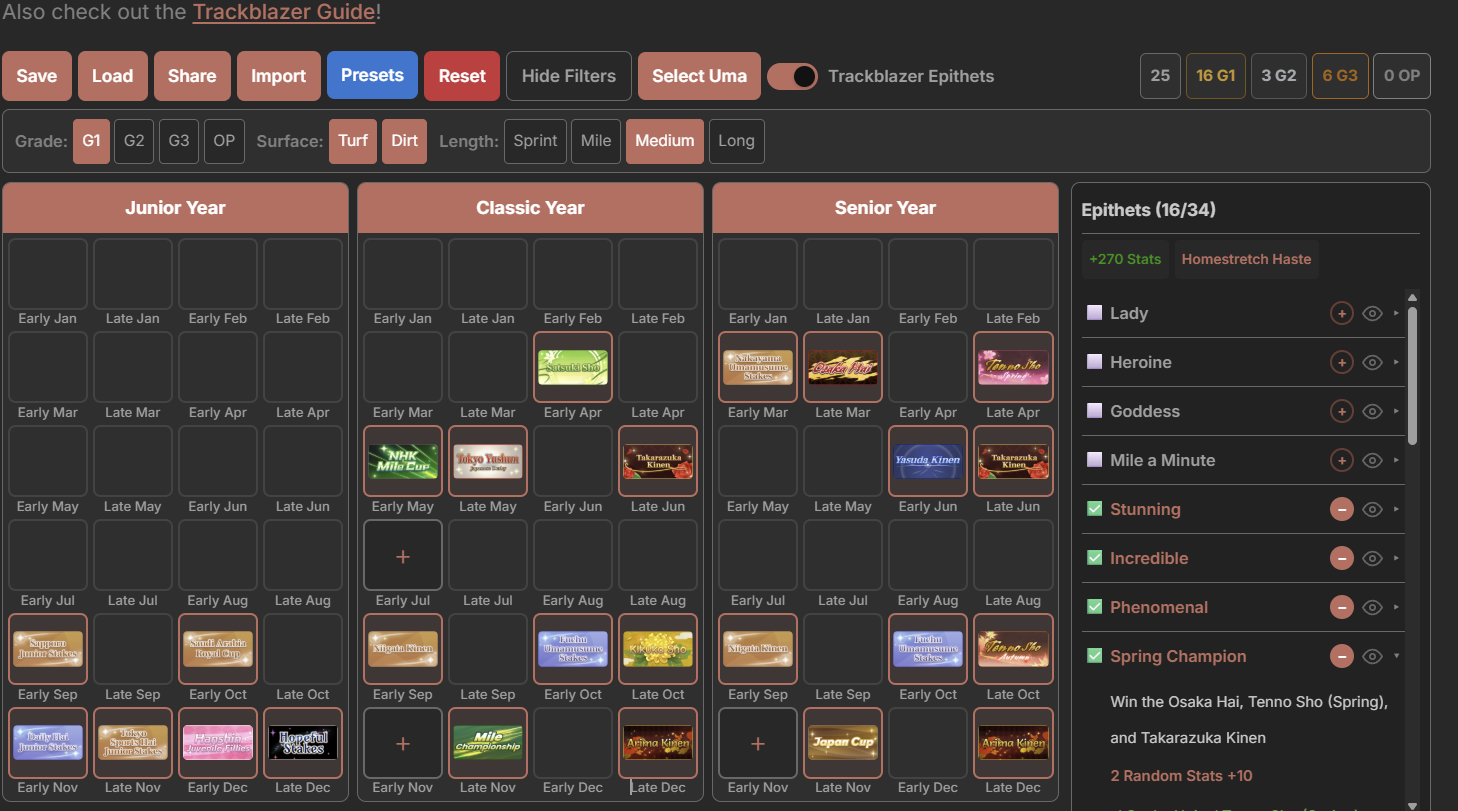Click the Yasuda Kinen race icon
This screenshot has height=811, width=1458.
928,461
